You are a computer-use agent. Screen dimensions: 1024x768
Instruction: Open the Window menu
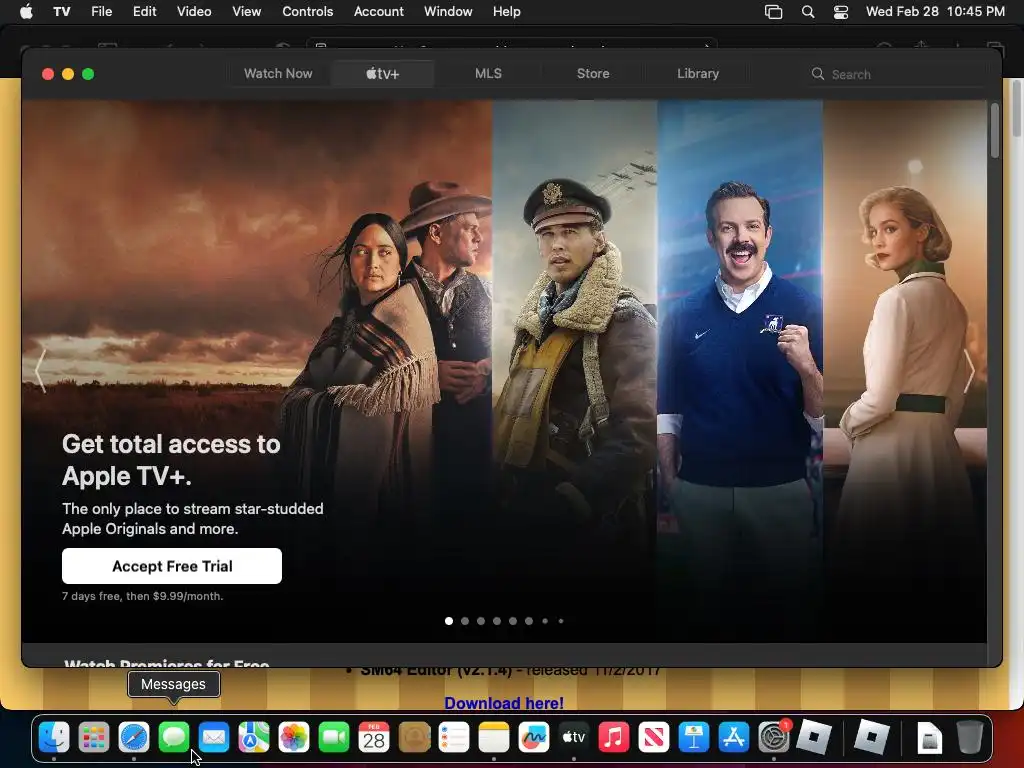point(448,11)
